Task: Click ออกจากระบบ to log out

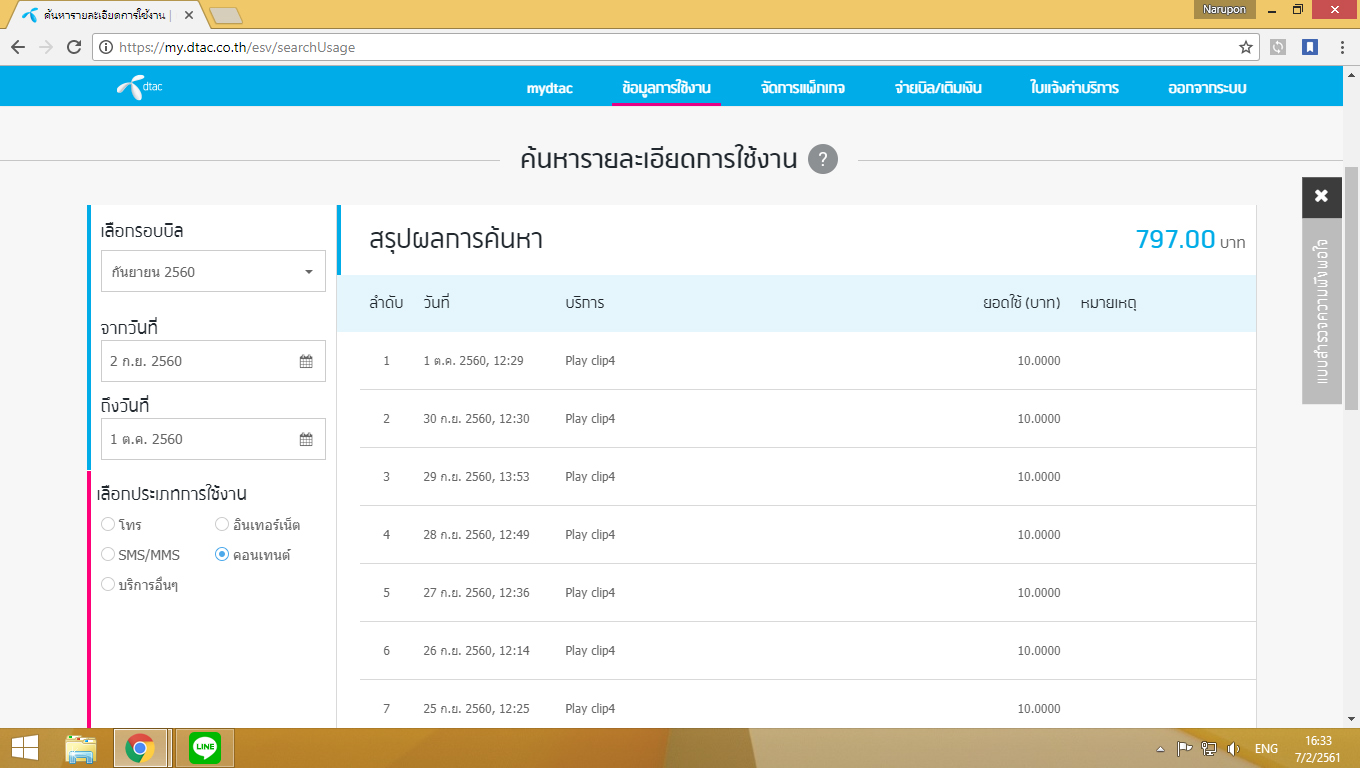Action: [x=1207, y=88]
